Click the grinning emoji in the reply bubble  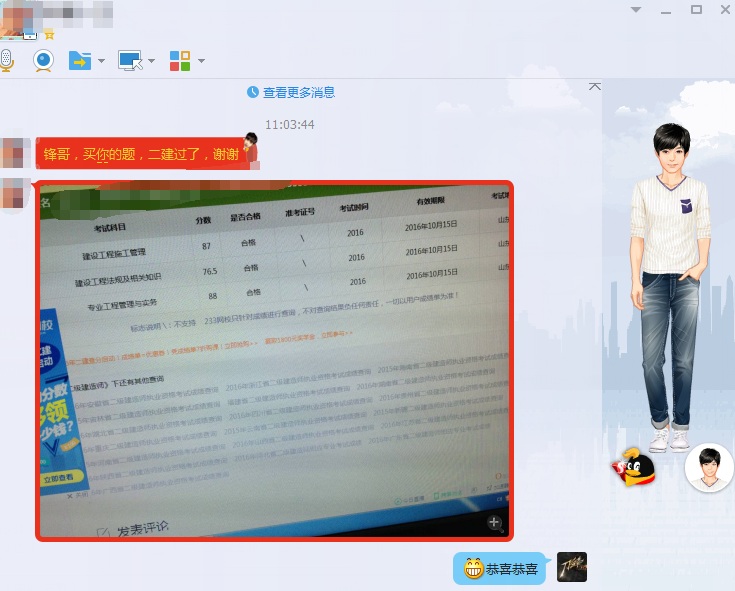coord(473,569)
